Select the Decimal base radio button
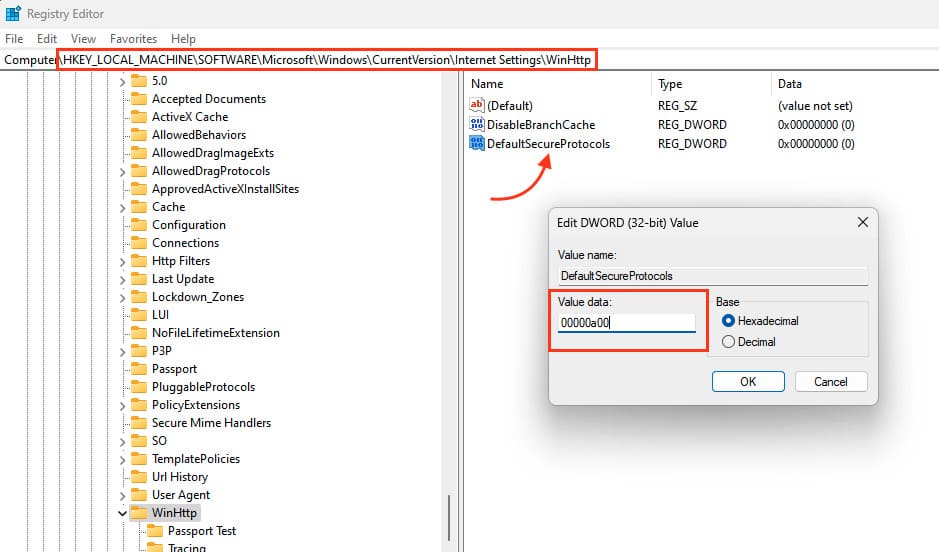 point(728,342)
